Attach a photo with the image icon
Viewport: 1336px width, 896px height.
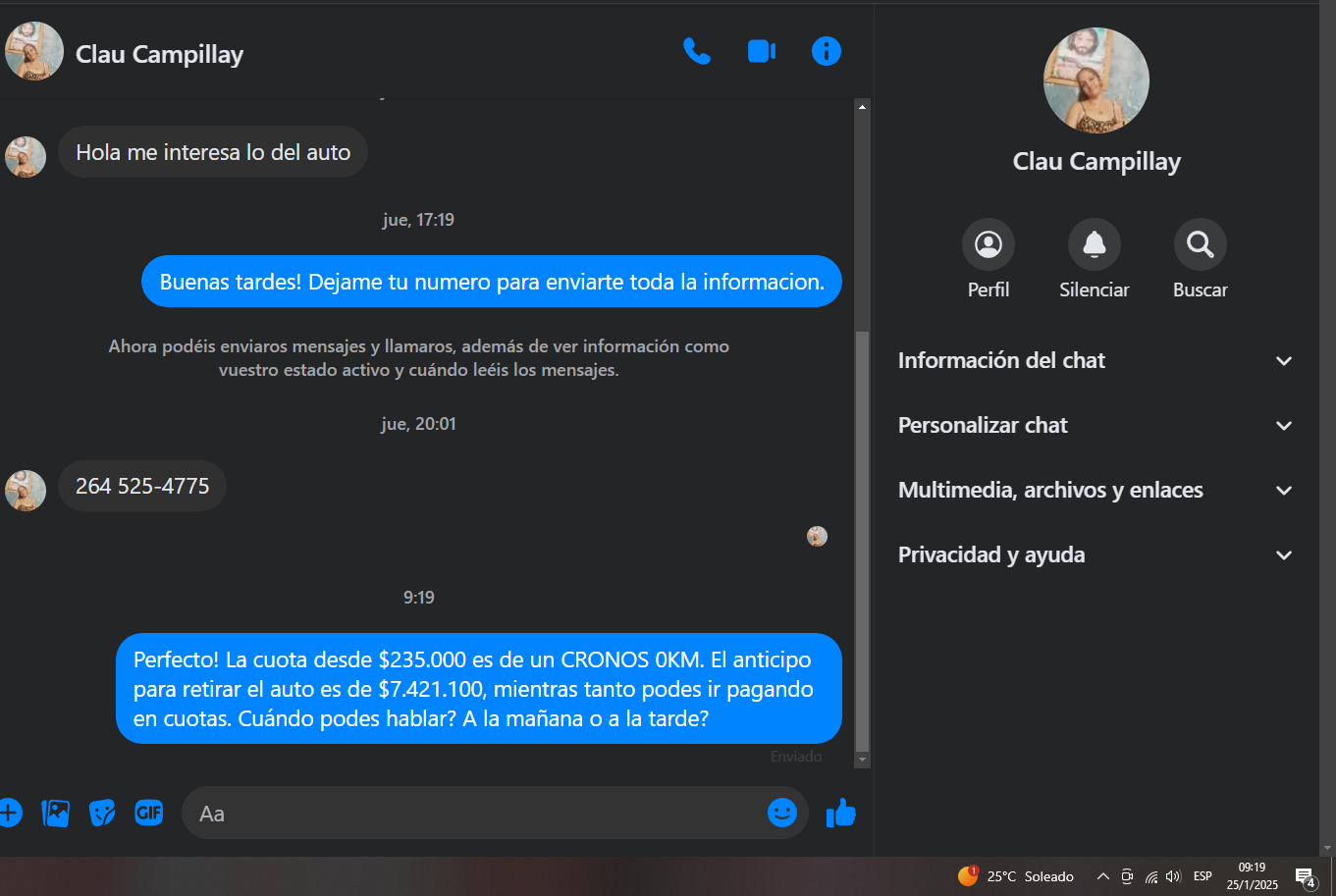[56, 813]
